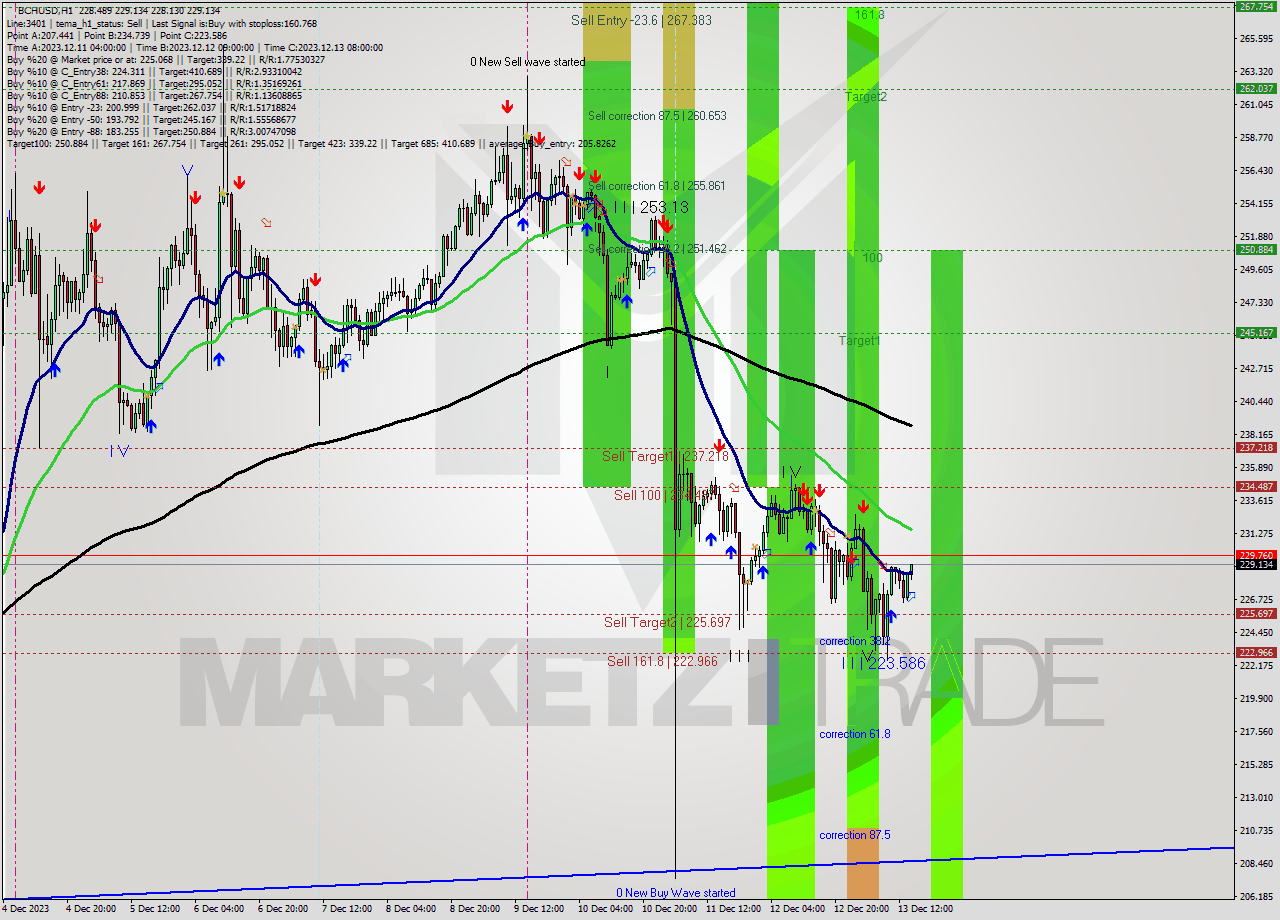Select the green 245.167 price tag
This screenshot has height=920, width=1280.
1256,333
